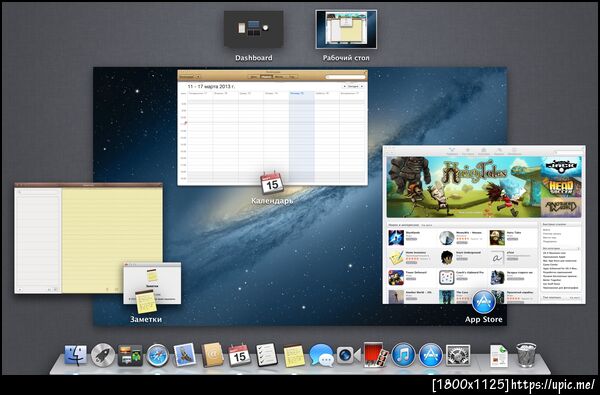
Task: Click Заметки window label
Action: [x=146, y=319]
